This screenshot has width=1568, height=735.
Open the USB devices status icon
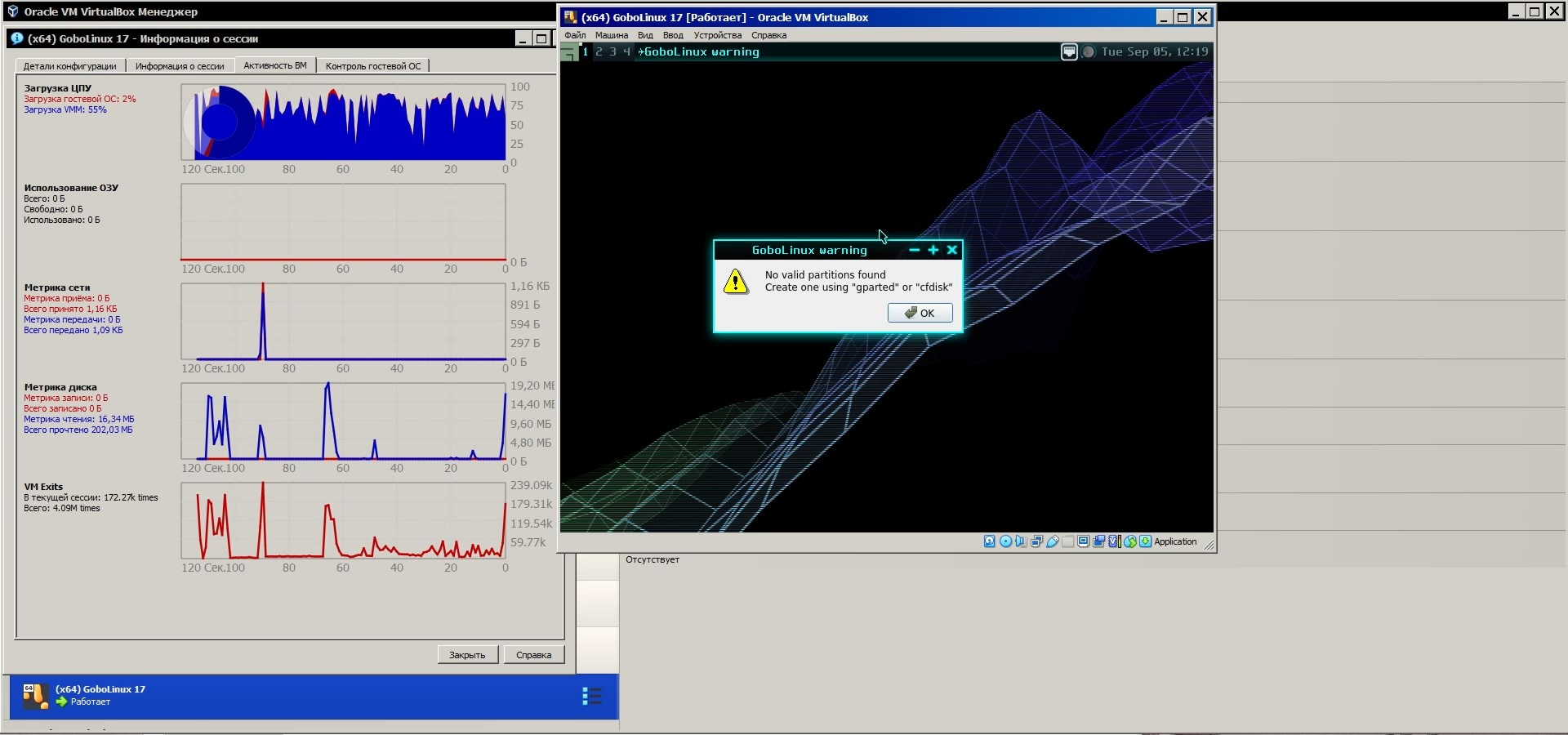[1053, 541]
